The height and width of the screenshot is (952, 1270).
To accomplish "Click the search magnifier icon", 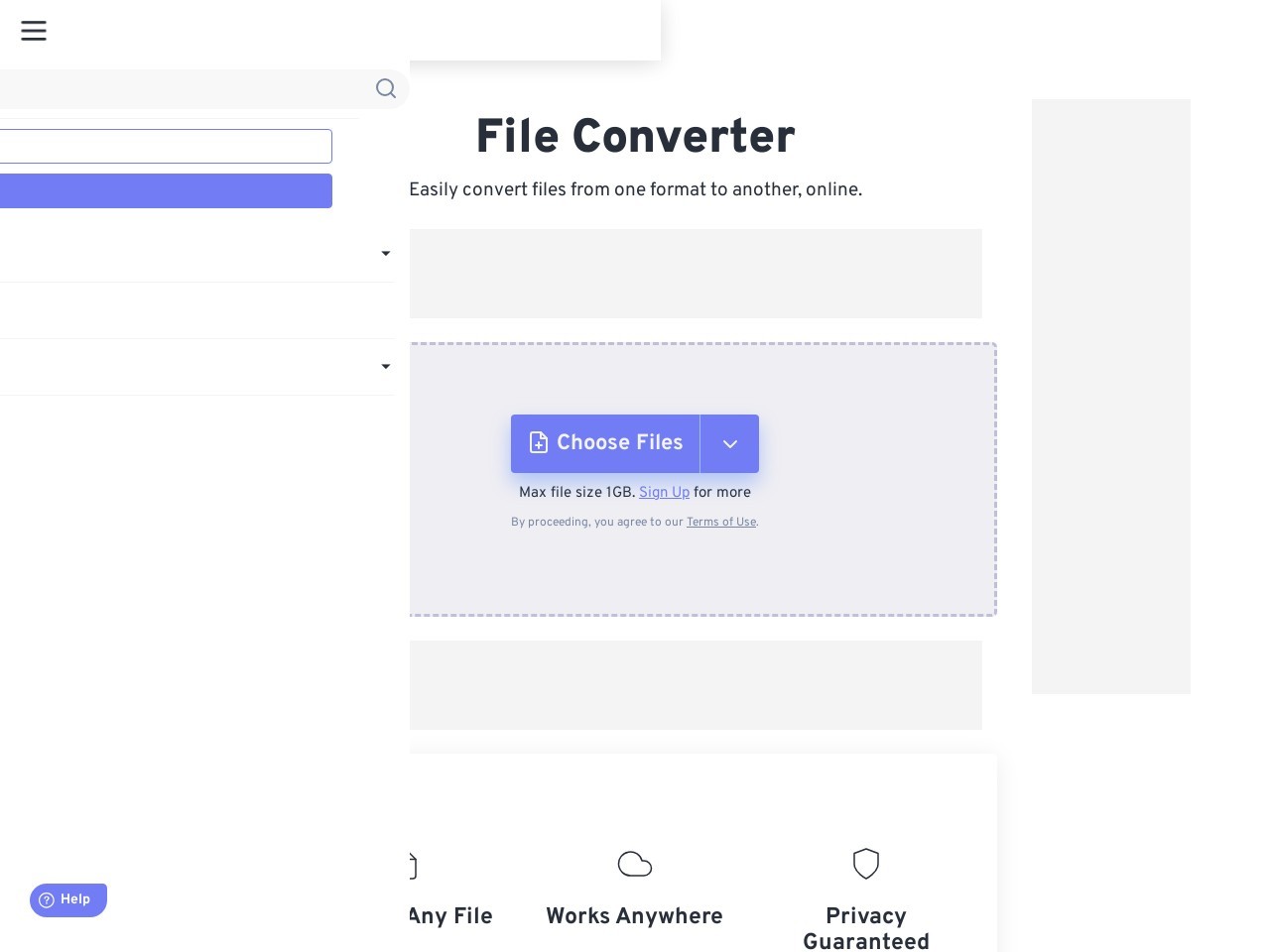I will [x=386, y=89].
